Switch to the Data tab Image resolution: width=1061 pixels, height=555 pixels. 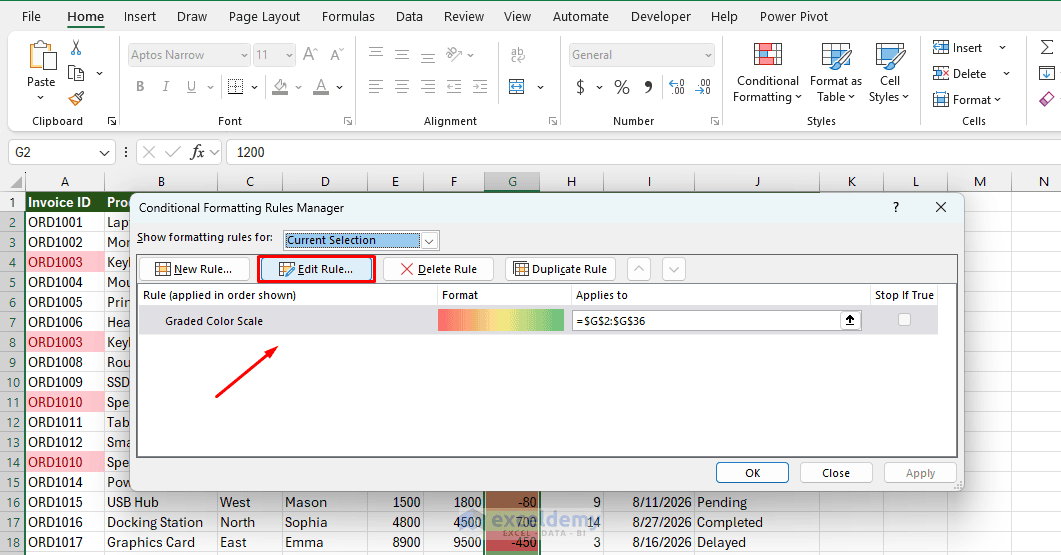click(x=409, y=16)
